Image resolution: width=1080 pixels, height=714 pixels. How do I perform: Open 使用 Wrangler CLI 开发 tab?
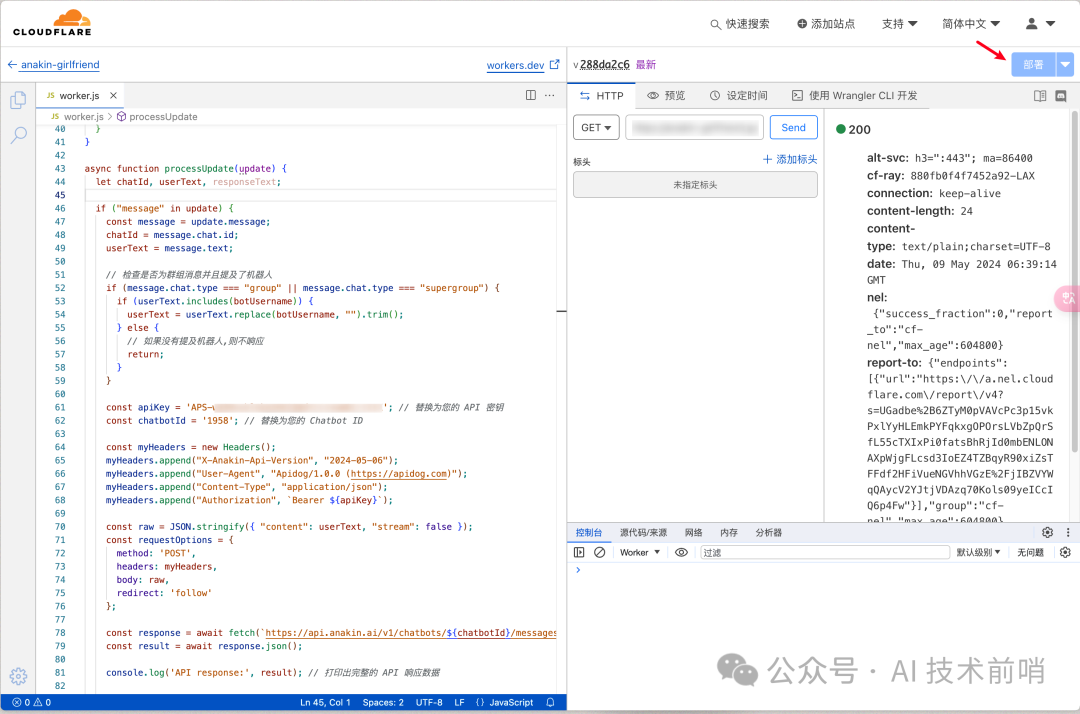pos(854,96)
